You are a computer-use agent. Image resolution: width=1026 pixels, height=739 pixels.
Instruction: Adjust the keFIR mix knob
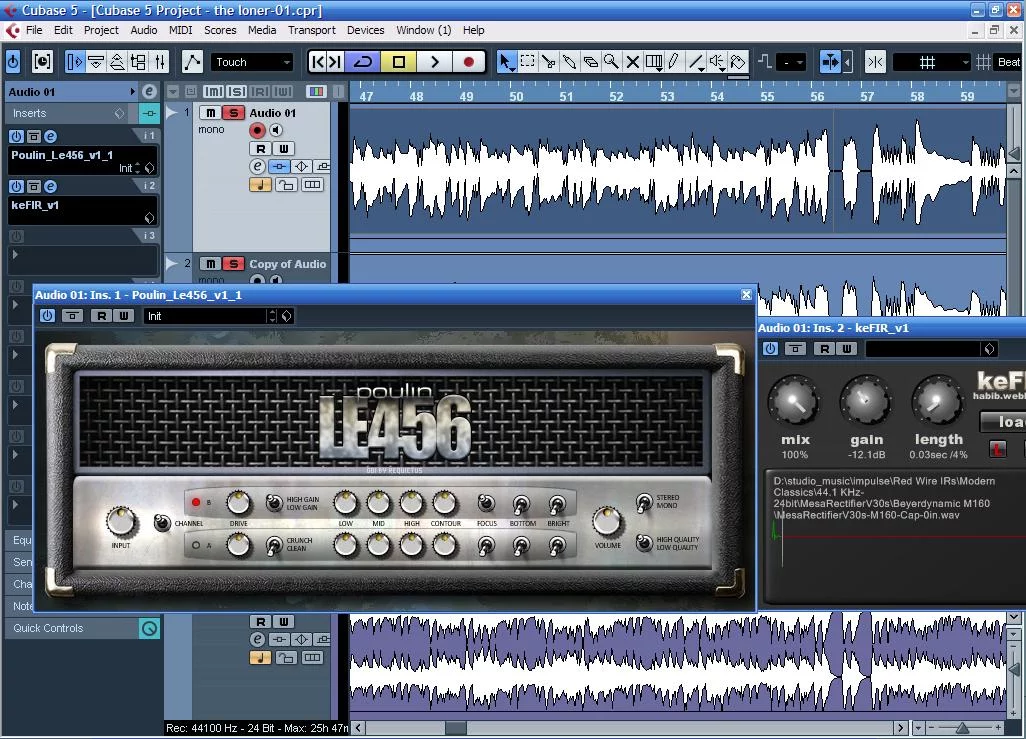794,403
